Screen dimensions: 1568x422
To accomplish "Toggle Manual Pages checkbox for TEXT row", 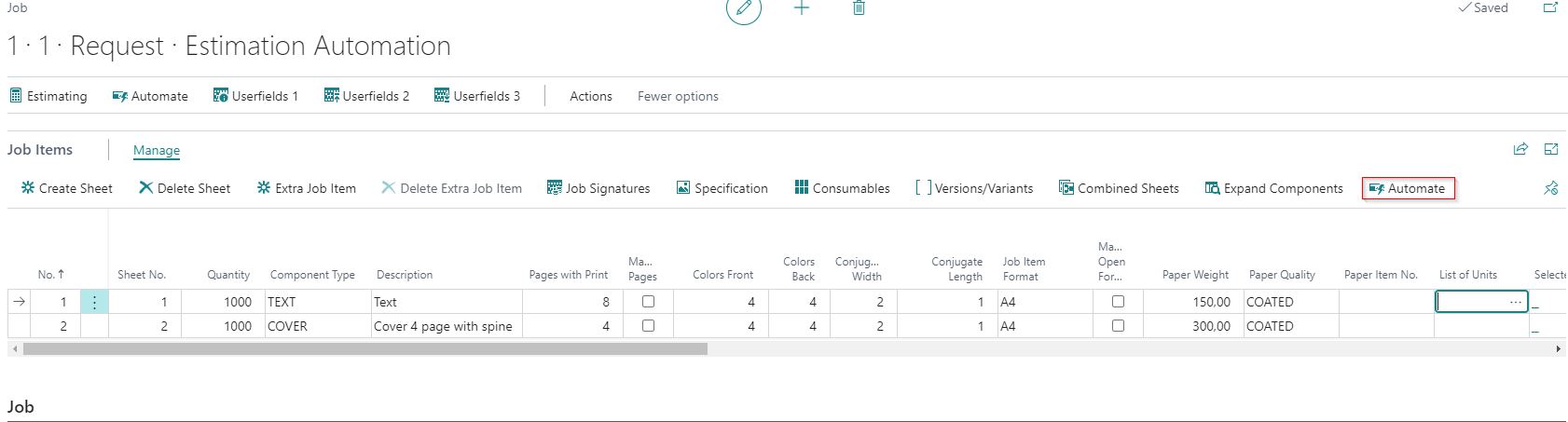I will point(648,302).
